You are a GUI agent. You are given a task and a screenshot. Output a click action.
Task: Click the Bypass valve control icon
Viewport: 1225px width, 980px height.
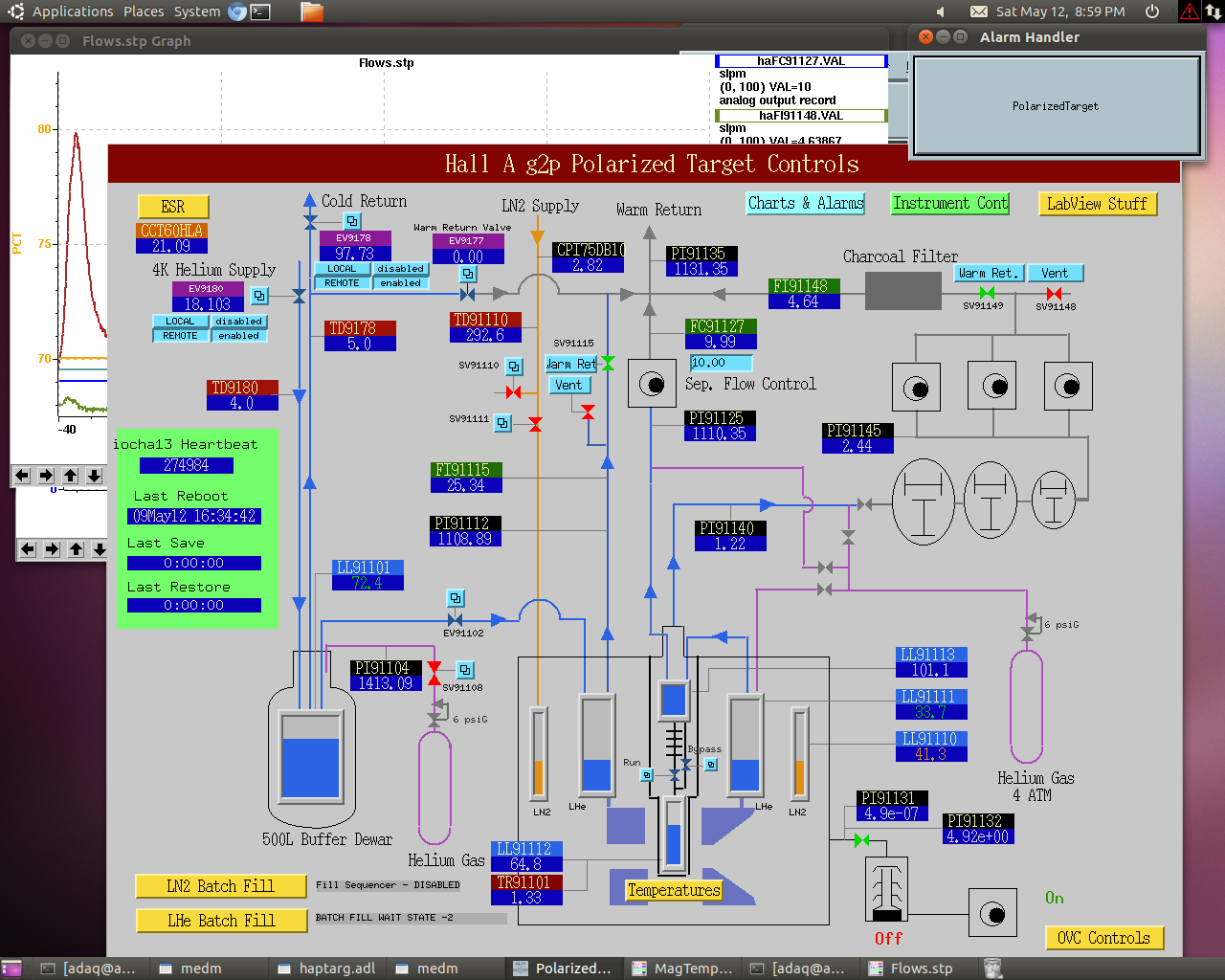coord(711,765)
